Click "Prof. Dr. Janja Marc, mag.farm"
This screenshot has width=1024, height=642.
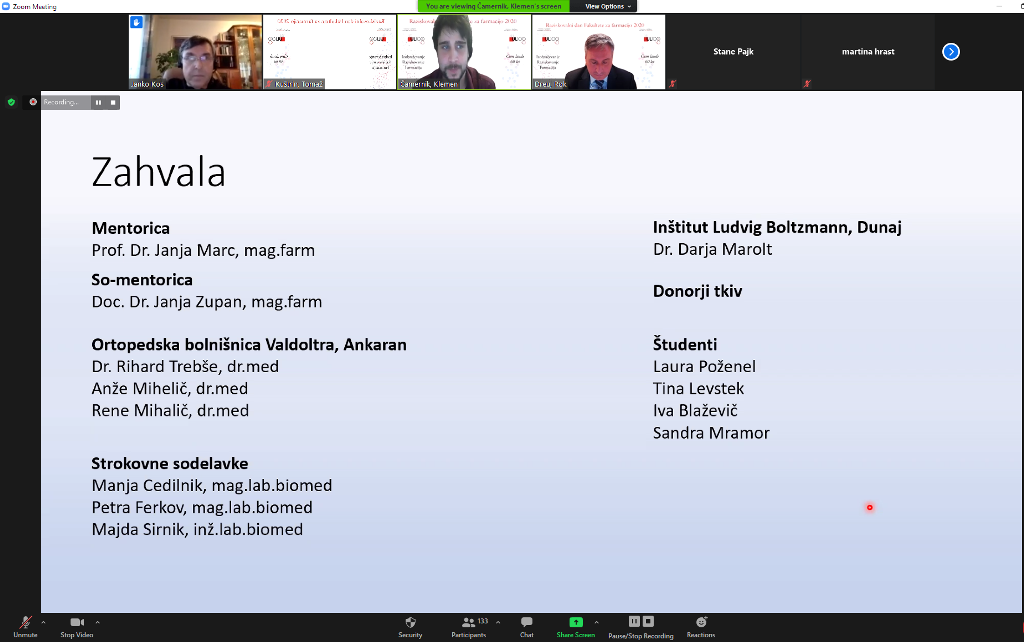pyautogui.click(x=203, y=250)
